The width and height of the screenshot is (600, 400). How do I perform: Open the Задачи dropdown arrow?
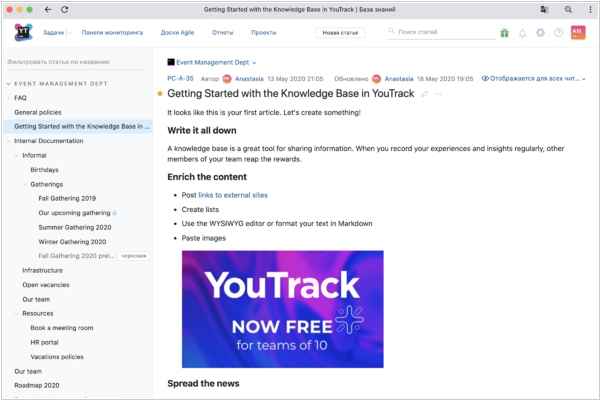[69, 33]
